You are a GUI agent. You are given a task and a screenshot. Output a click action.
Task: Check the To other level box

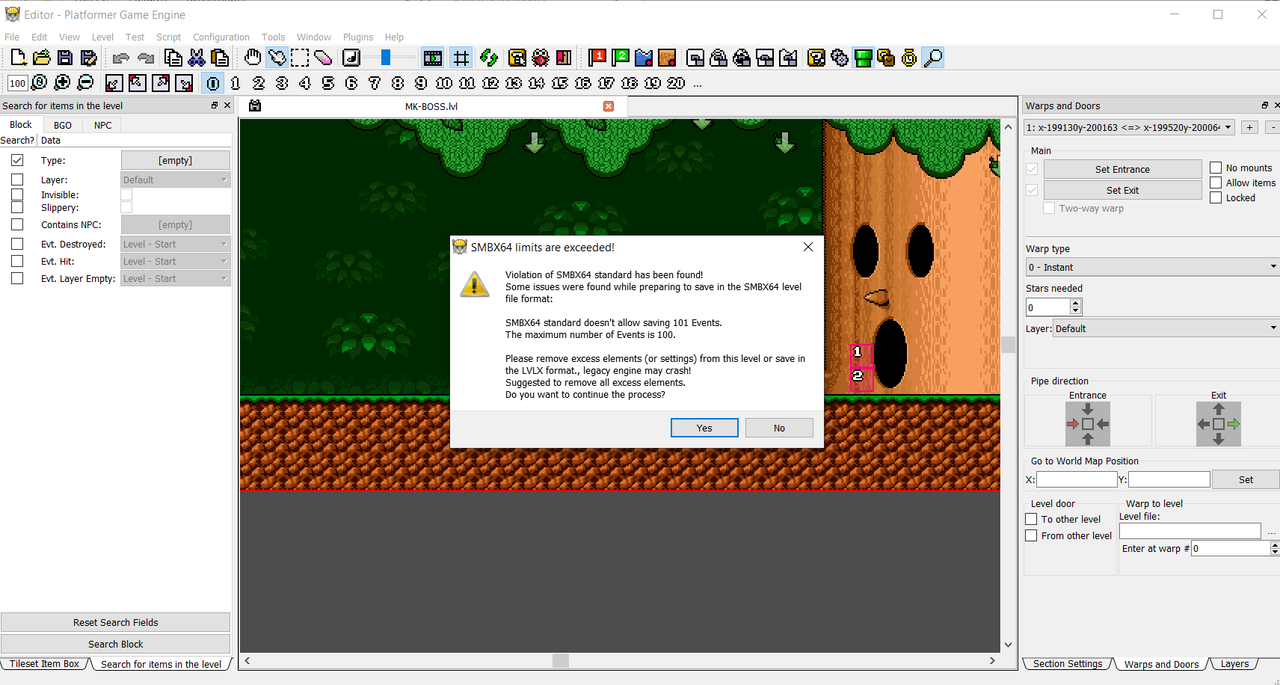tap(1031, 519)
